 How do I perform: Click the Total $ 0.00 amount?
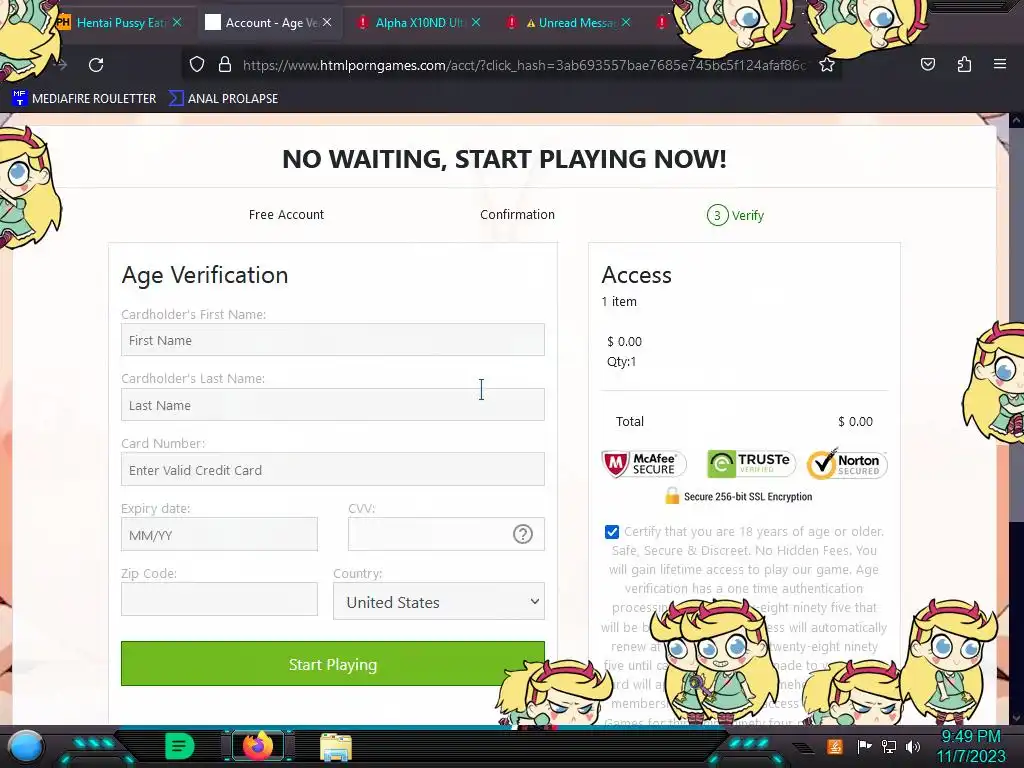pos(856,422)
